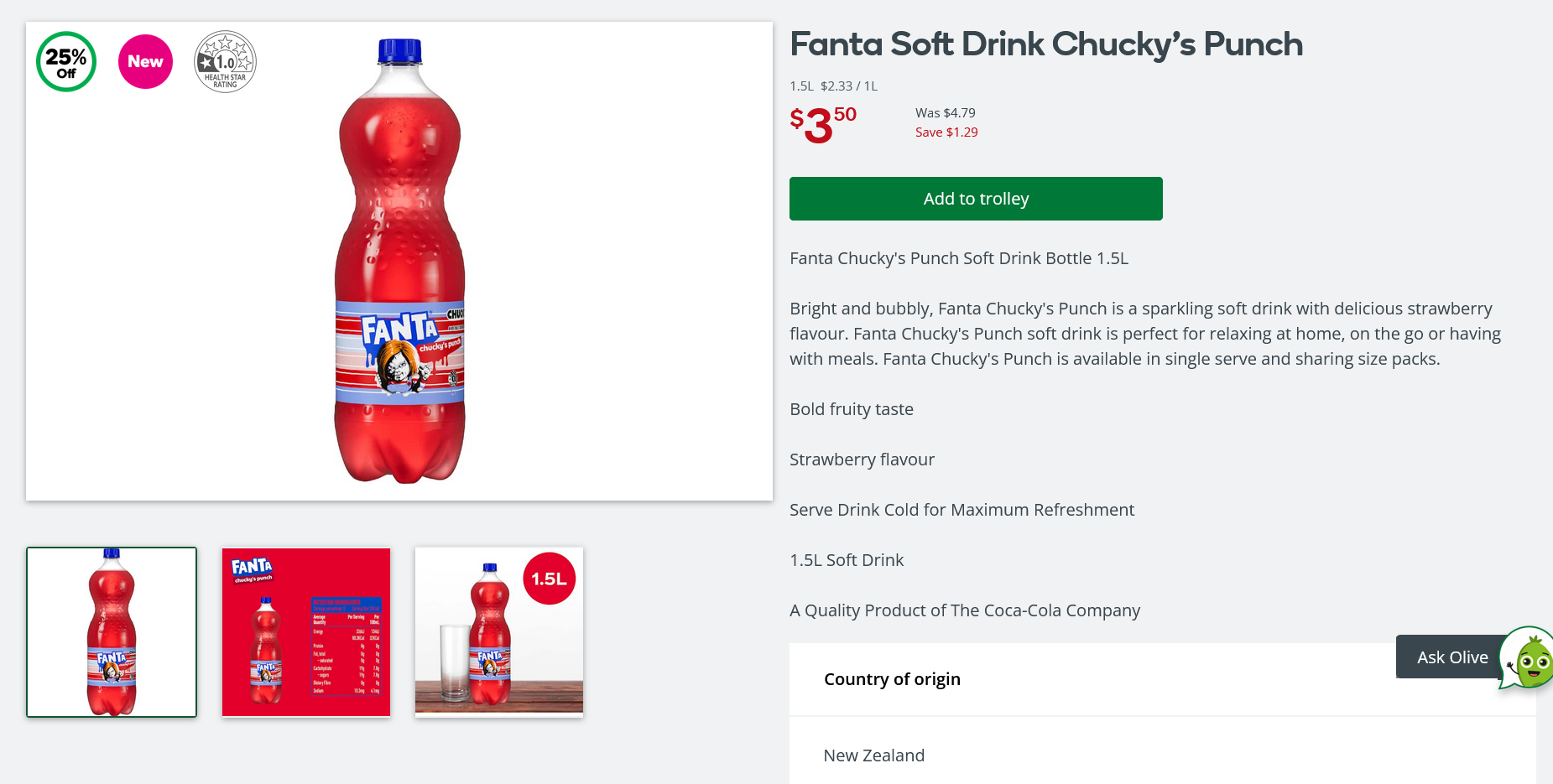Click the Was $4.79 price text

(x=946, y=113)
